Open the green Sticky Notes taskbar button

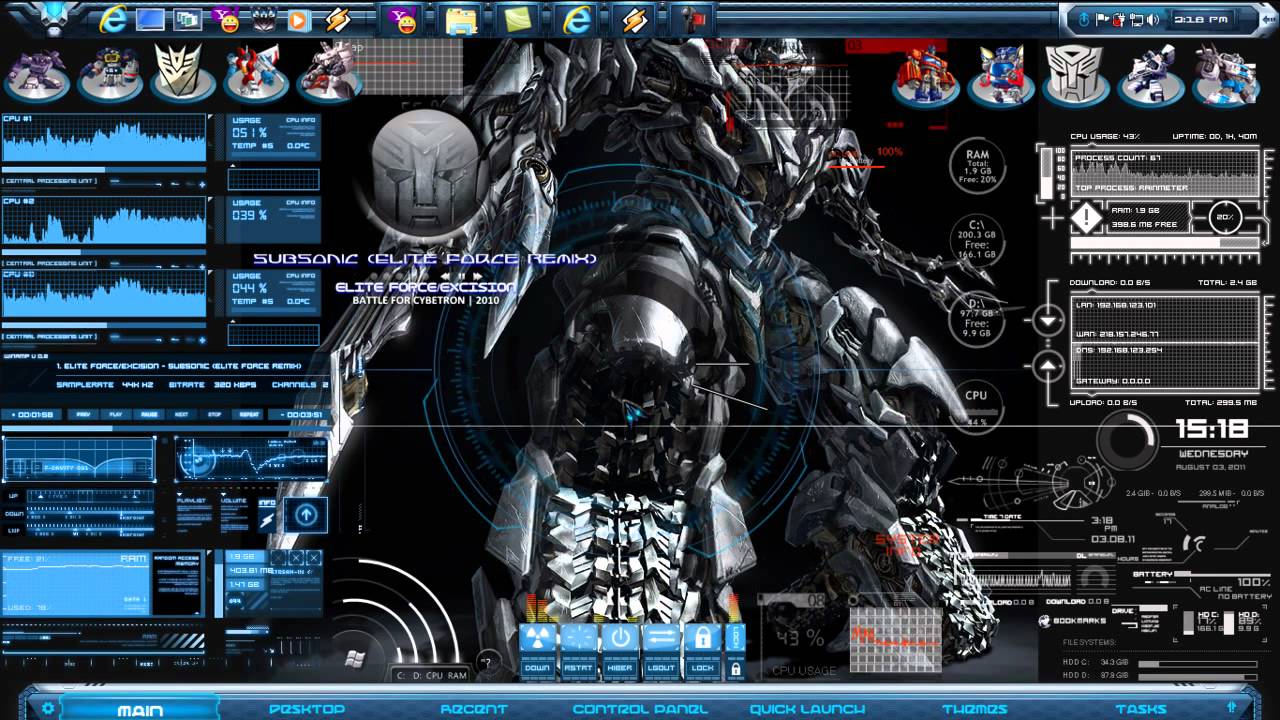pyautogui.click(x=519, y=19)
